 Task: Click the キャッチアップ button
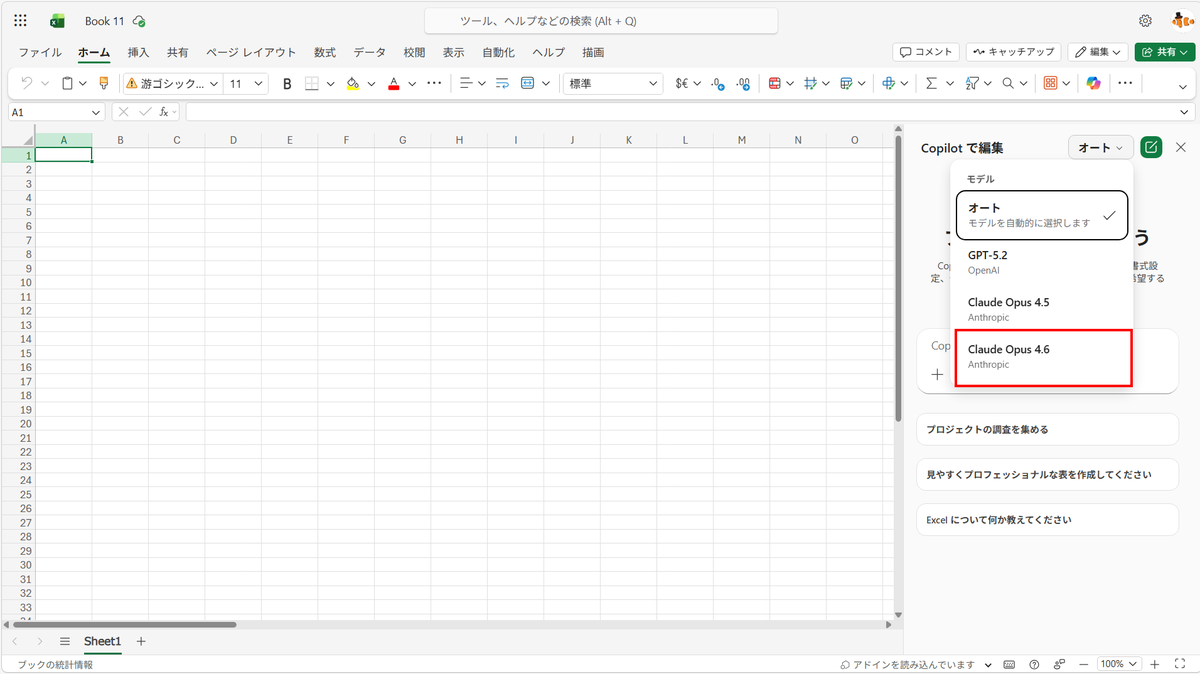coord(1012,52)
